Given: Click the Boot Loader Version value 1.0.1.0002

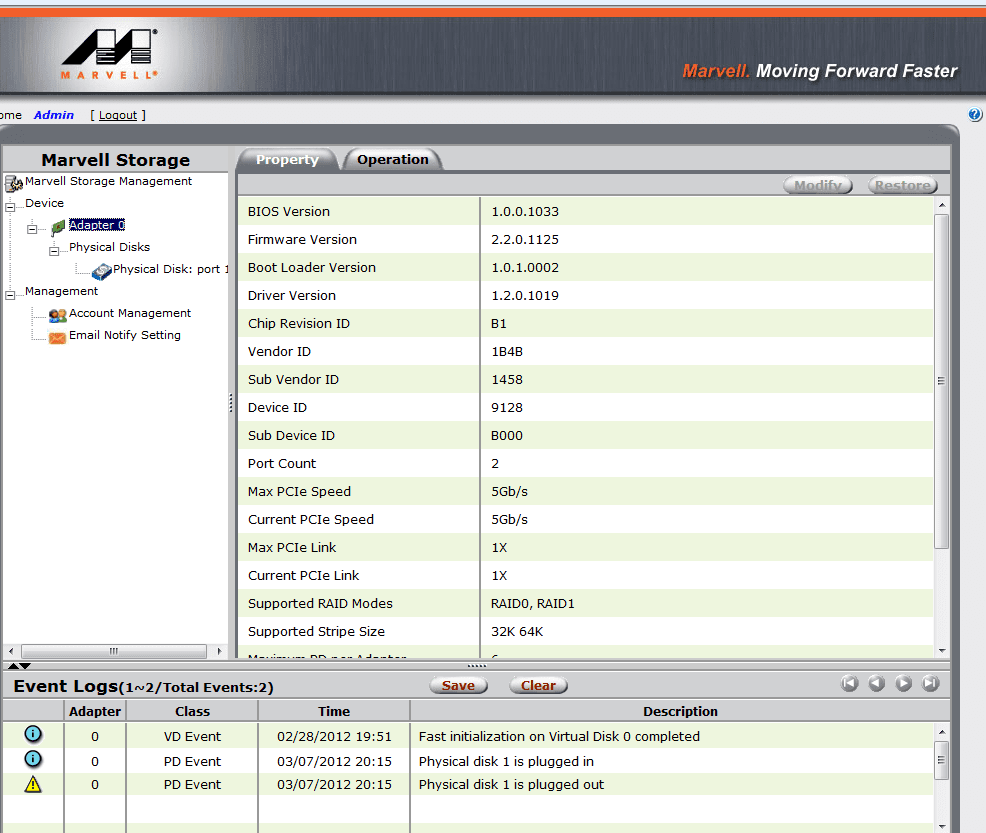Looking at the screenshot, I should point(525,267).
